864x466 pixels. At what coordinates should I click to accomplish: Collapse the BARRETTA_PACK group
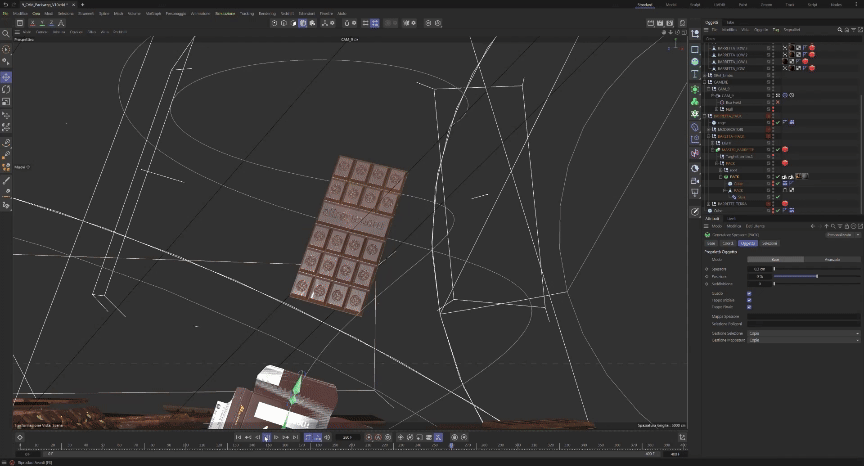(705, 116)
